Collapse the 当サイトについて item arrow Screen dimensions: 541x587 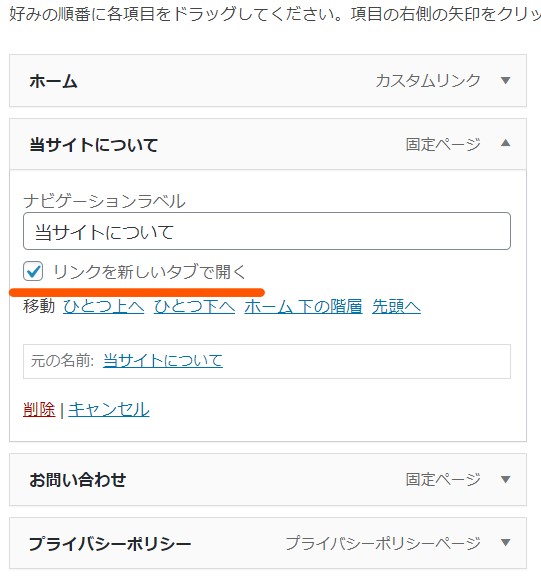(505, 143)
